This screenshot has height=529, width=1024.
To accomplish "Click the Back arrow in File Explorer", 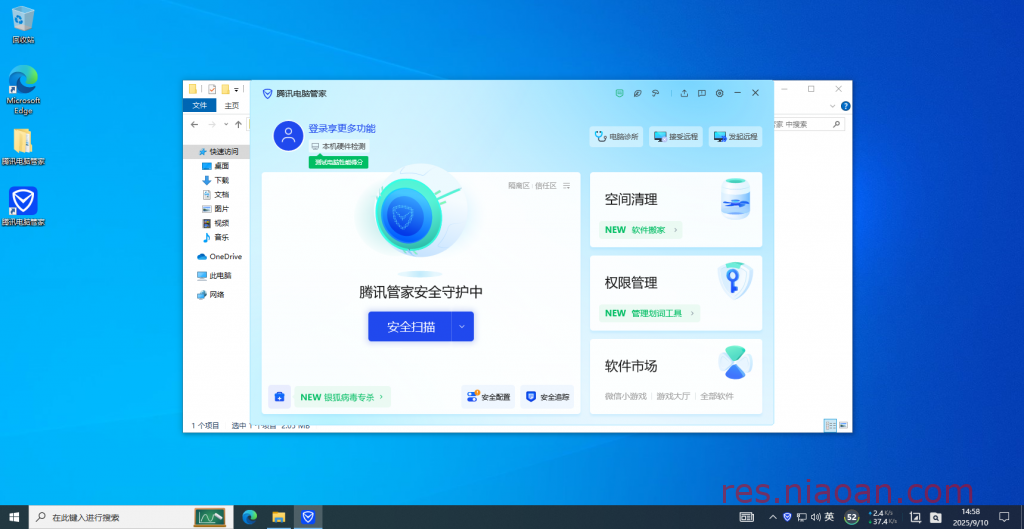I will tap(195, 124).
